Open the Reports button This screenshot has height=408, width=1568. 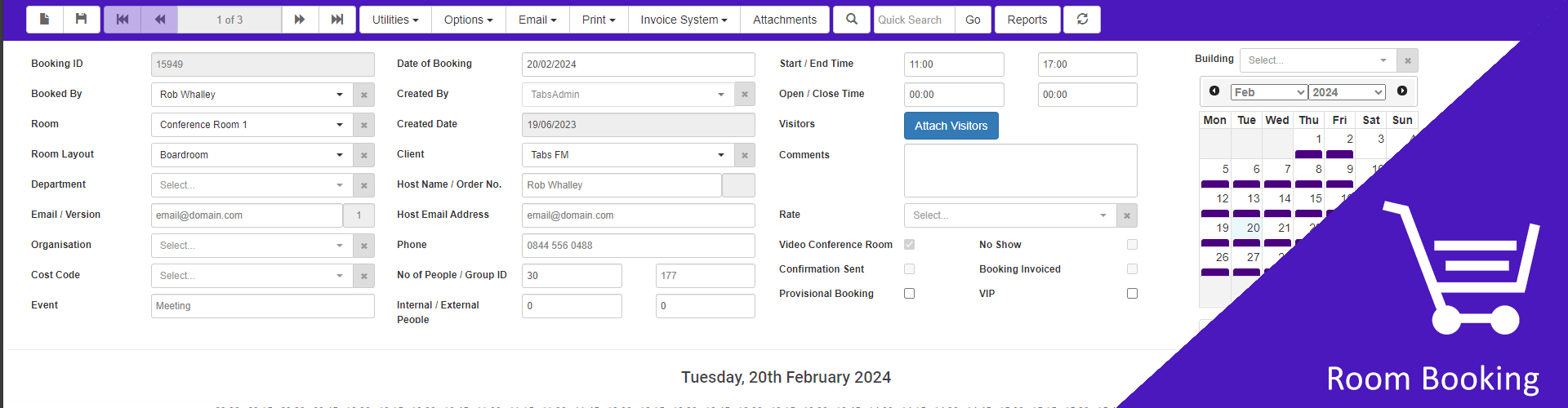1027,20
